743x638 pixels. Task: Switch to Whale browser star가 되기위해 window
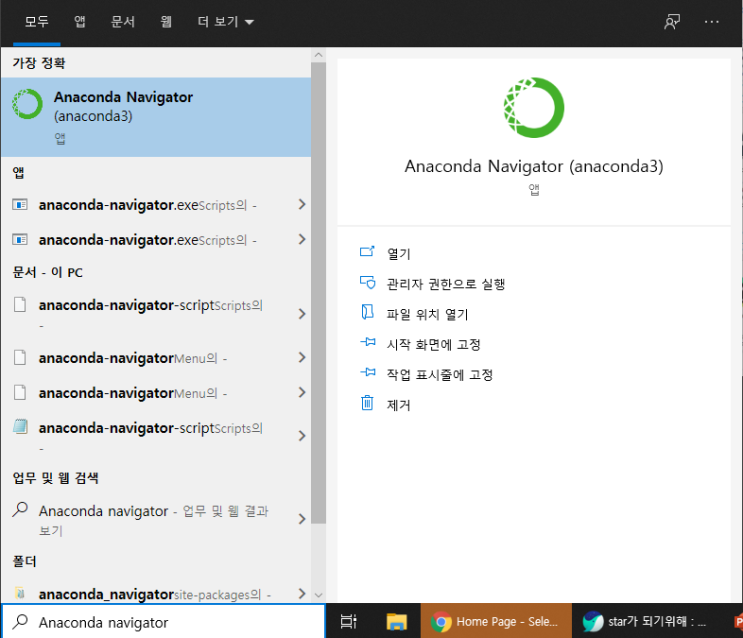coord(645,621)
